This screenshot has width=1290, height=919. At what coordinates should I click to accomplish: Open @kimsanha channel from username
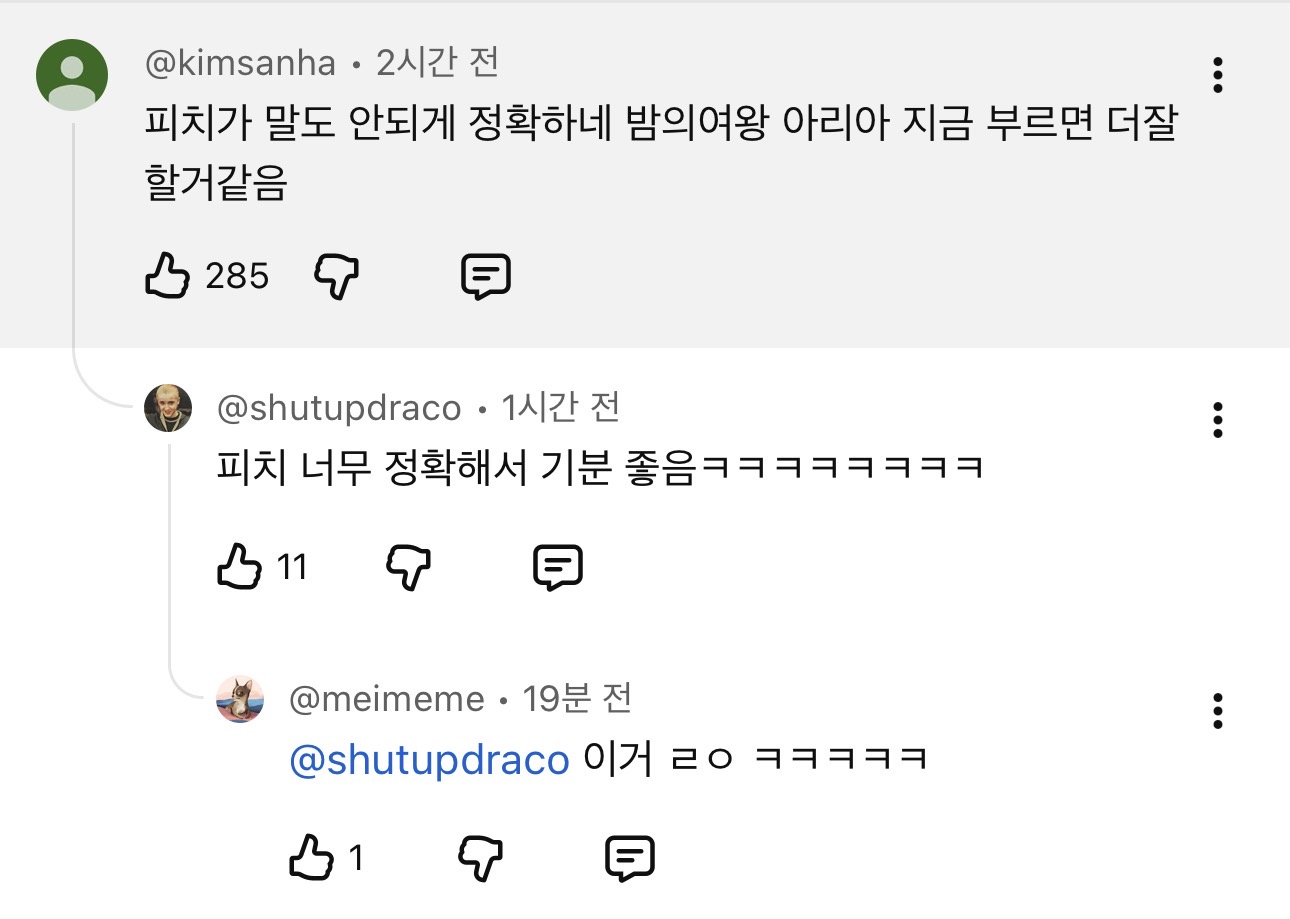[240, 64]
